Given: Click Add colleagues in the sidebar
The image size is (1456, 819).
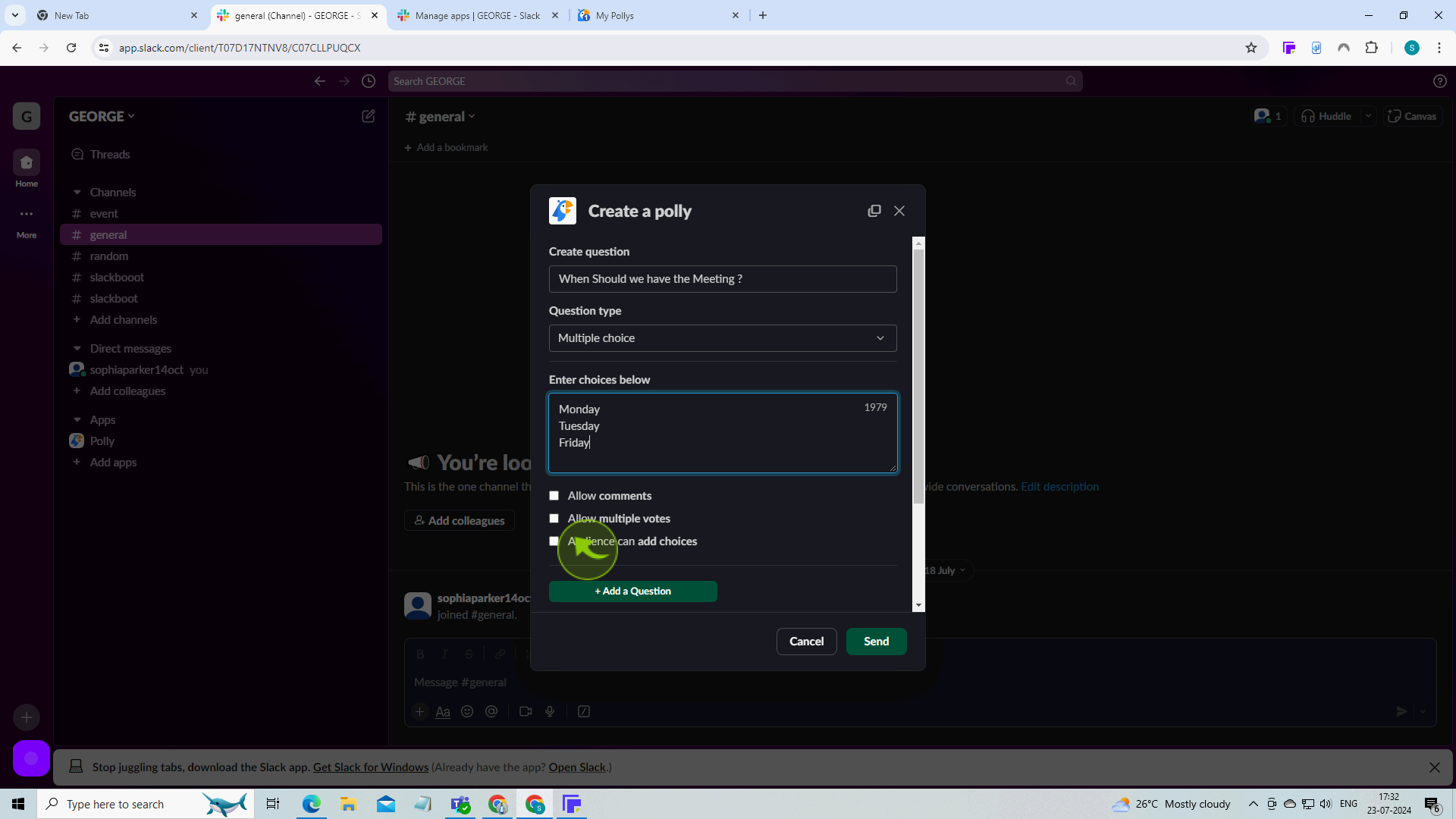Looking at the screenshot, I should [127, 391].
